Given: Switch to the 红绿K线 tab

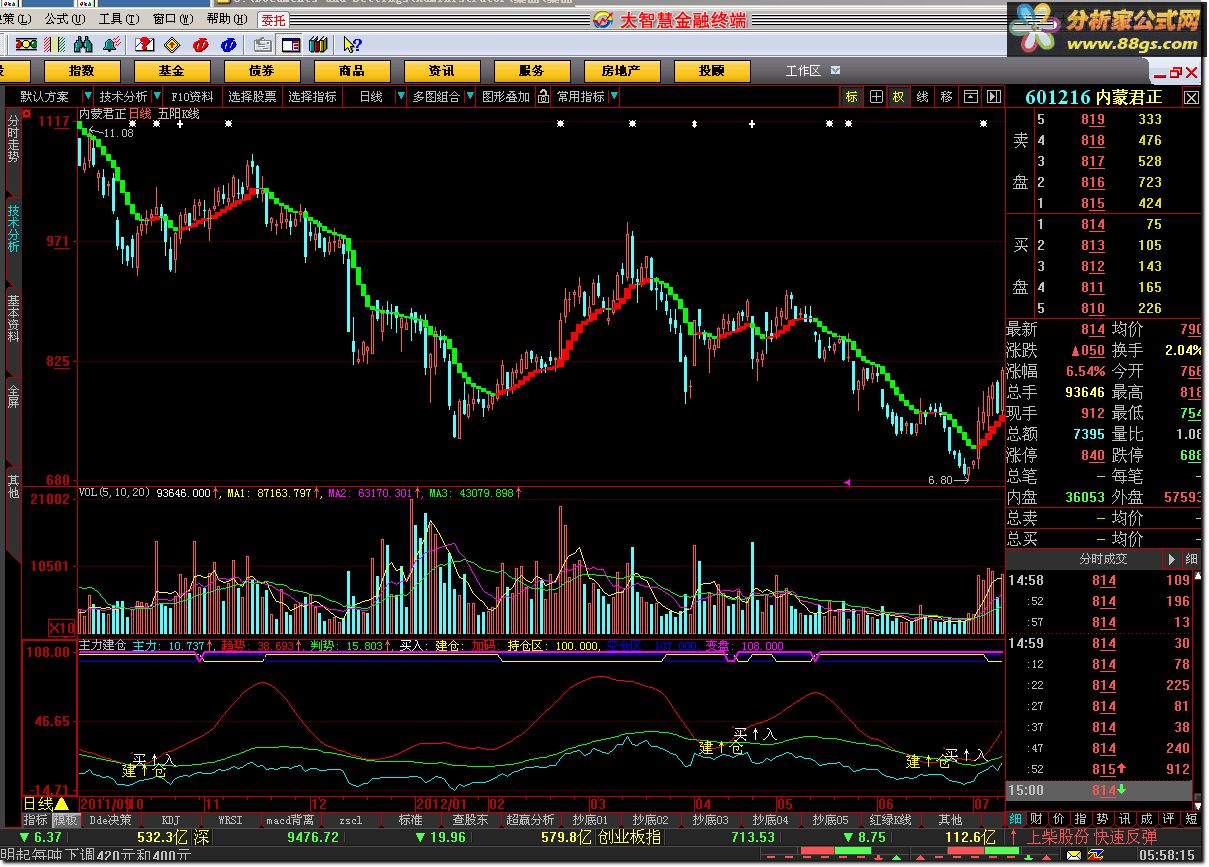Looking at the screenshot, I should pyautogui.click(x=890, y=820).
